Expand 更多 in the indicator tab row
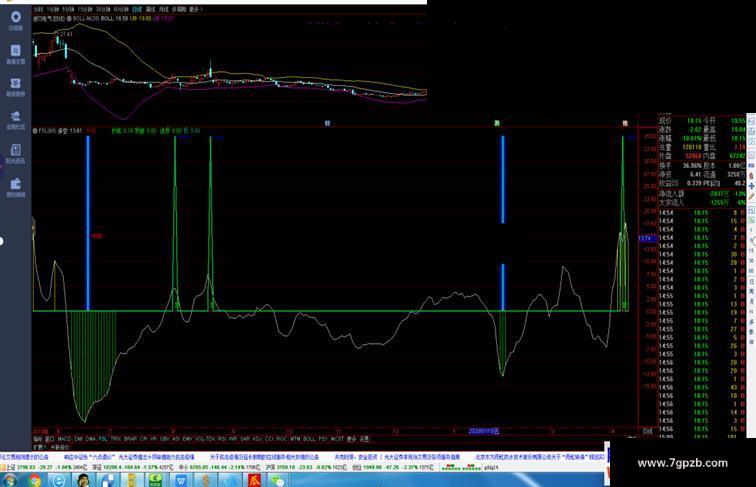Screen dimensions: 756x487 352,439
